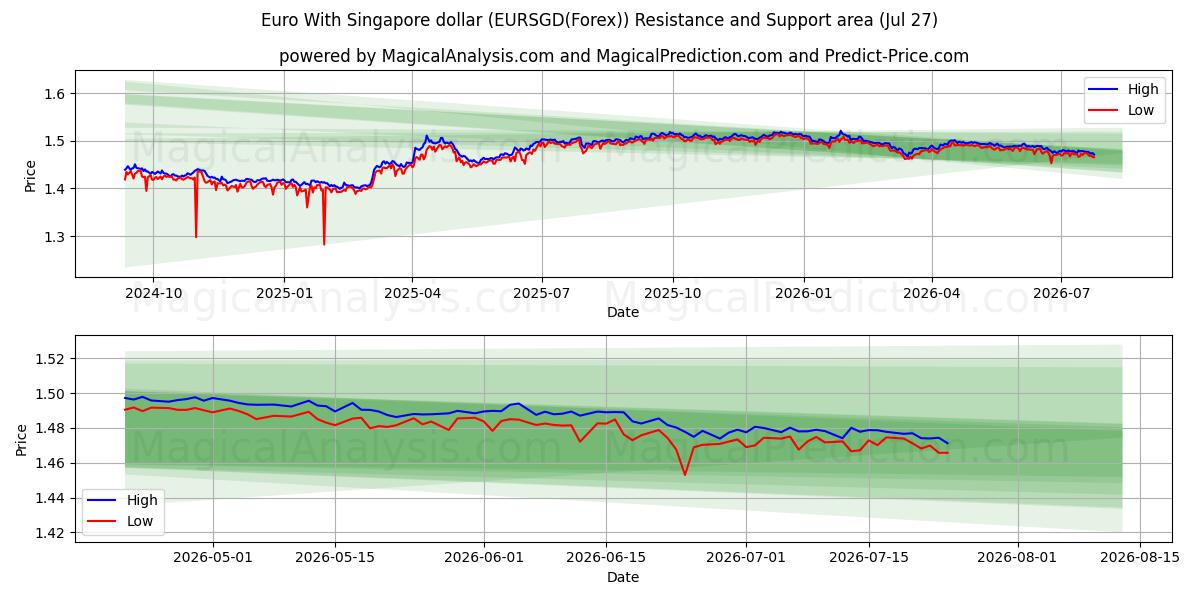Click 'Low' in the lower chart legend
The width and height of the screenshot is (1200, 600).
coord(140,521)
